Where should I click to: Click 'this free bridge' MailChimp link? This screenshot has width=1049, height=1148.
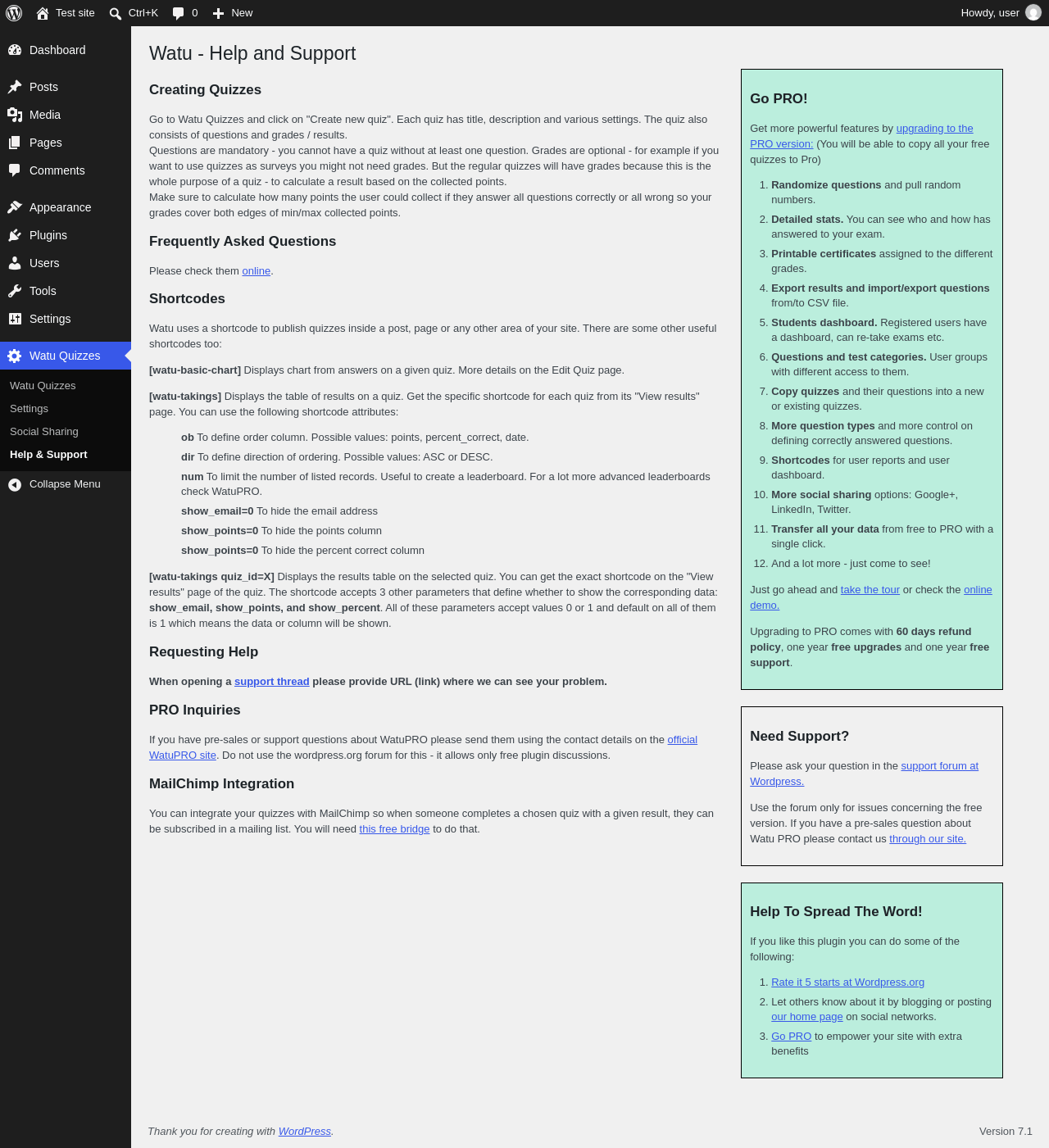tap(394, 829)
